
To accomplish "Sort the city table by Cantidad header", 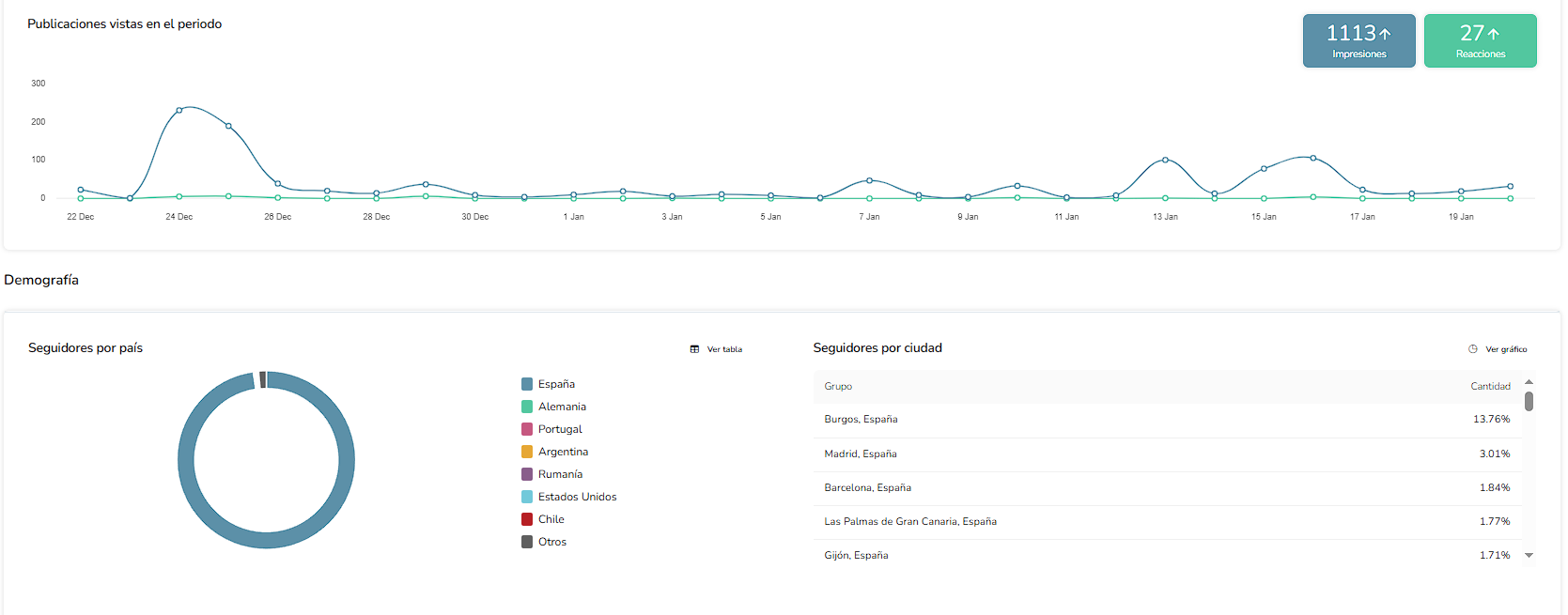I will (x=1490, y=387).
